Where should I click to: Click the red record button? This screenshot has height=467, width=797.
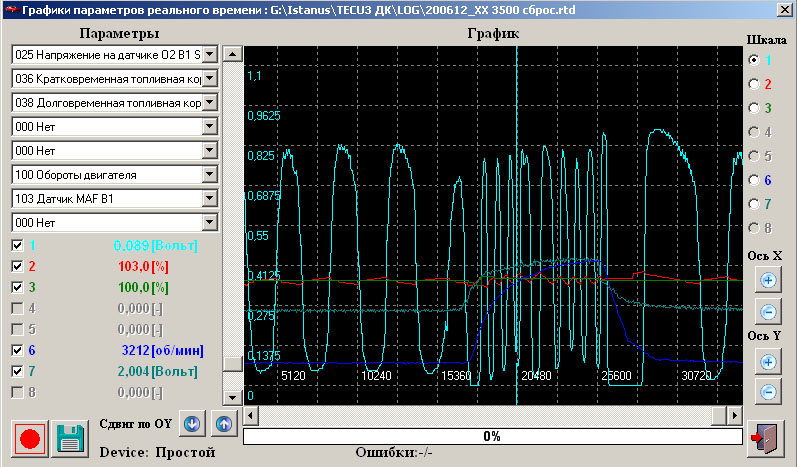30,439
